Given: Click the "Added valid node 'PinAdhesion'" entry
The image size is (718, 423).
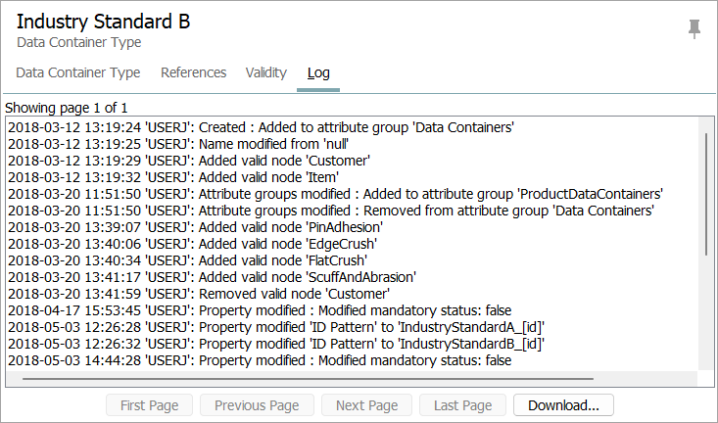Looking at the screenshot, I should 195,227.
